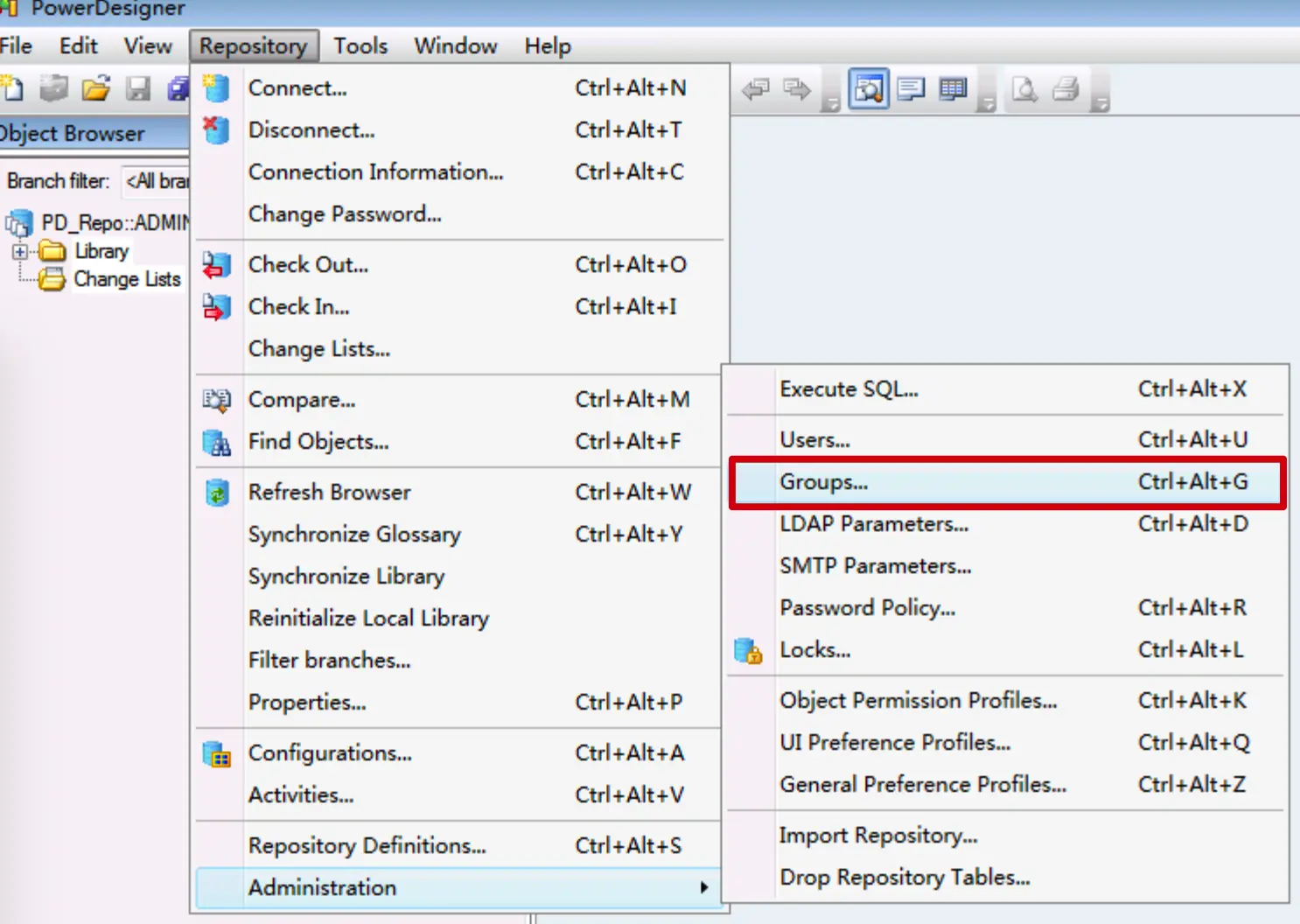Viewport: 1300px width, 924px height.
Task: Toggle the highlighted Object Browser toolbar icon
Action: [869, 88]
